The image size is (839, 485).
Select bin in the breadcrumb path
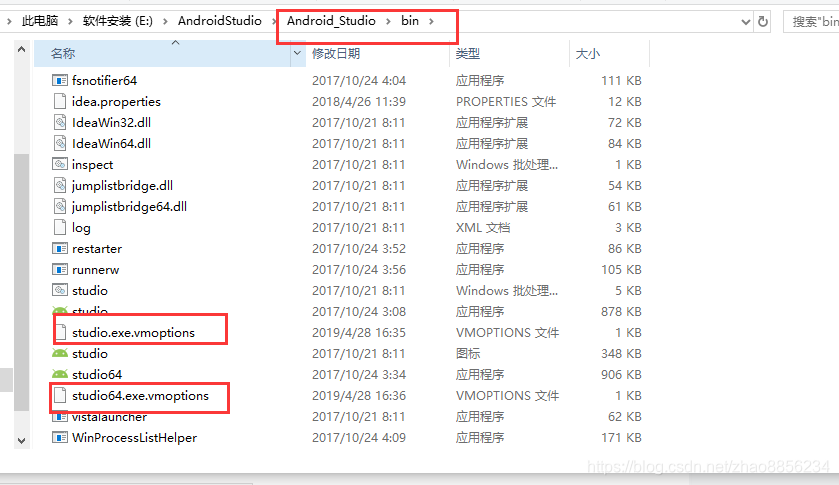[410, 21]
